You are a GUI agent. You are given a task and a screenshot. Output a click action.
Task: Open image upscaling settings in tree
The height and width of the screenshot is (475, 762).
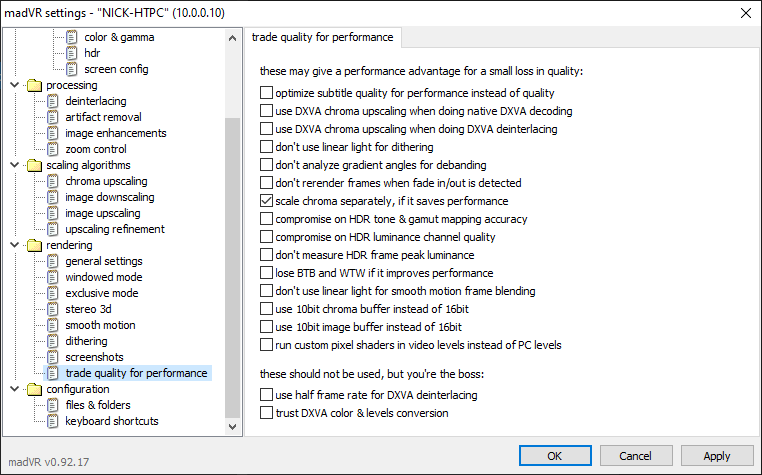[103, 213]
